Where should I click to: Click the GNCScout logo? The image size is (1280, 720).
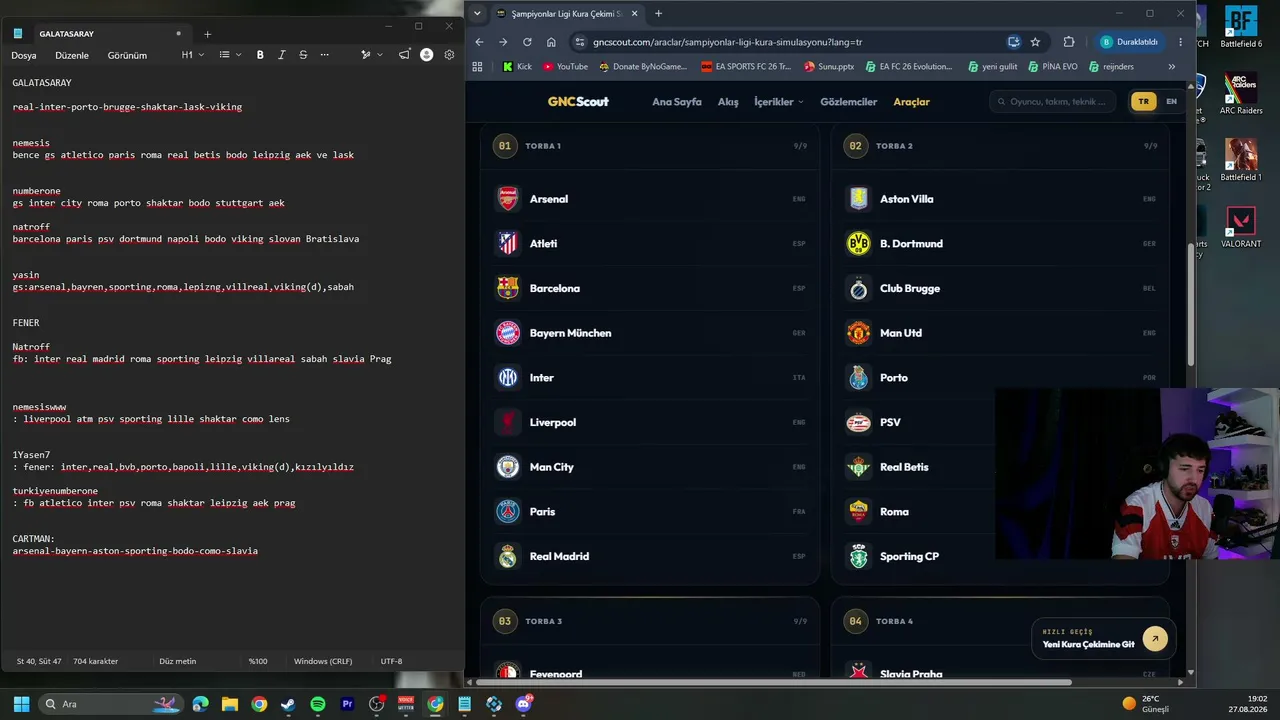point(578,102)
